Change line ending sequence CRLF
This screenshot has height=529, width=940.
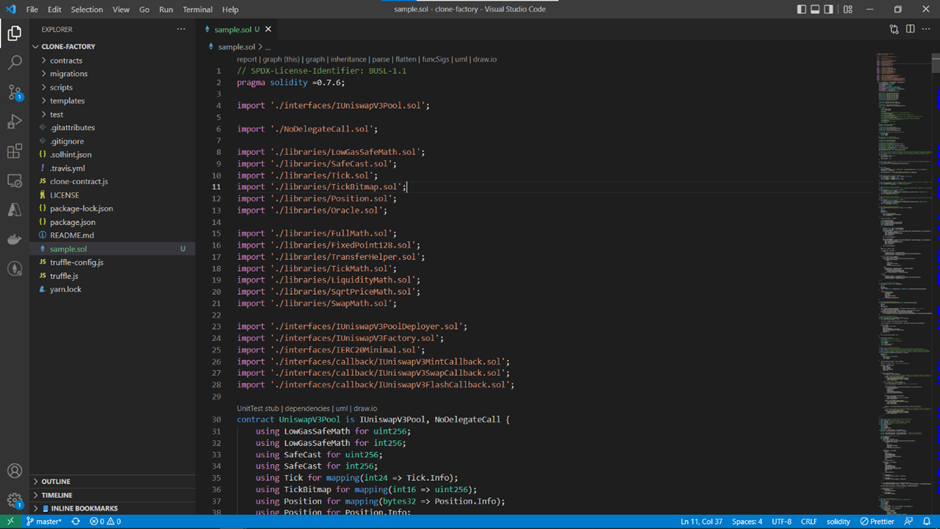[x=809, y=521]
